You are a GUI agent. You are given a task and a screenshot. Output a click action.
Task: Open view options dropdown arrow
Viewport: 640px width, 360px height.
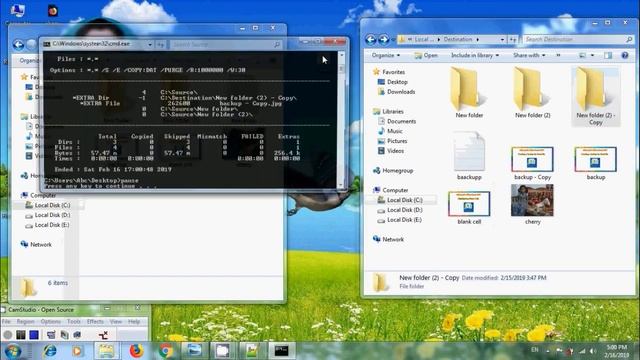[x=592, y=55]
